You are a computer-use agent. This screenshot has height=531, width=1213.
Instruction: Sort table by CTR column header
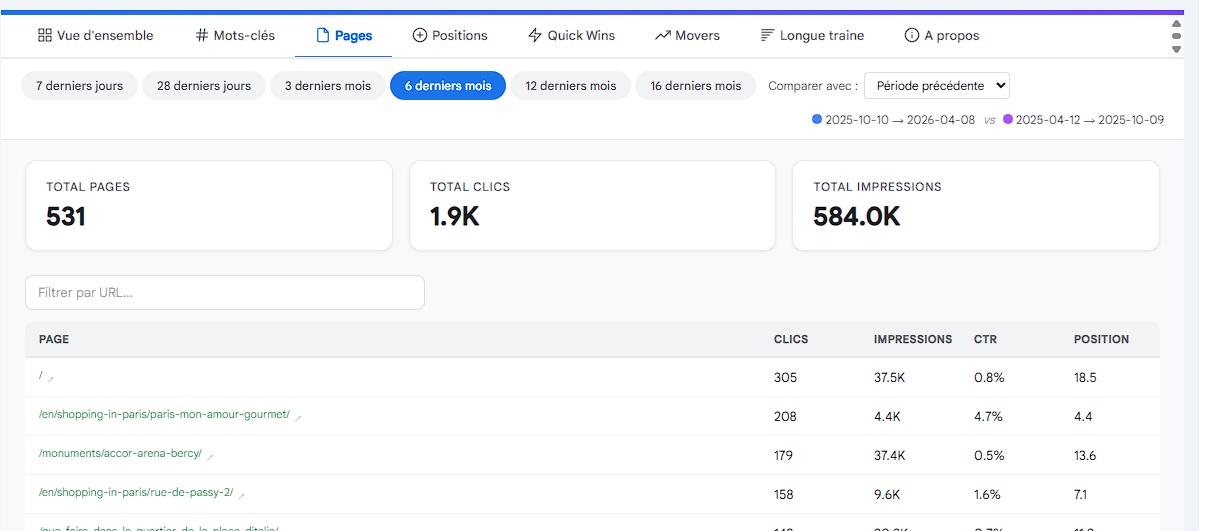pos(985,339)
